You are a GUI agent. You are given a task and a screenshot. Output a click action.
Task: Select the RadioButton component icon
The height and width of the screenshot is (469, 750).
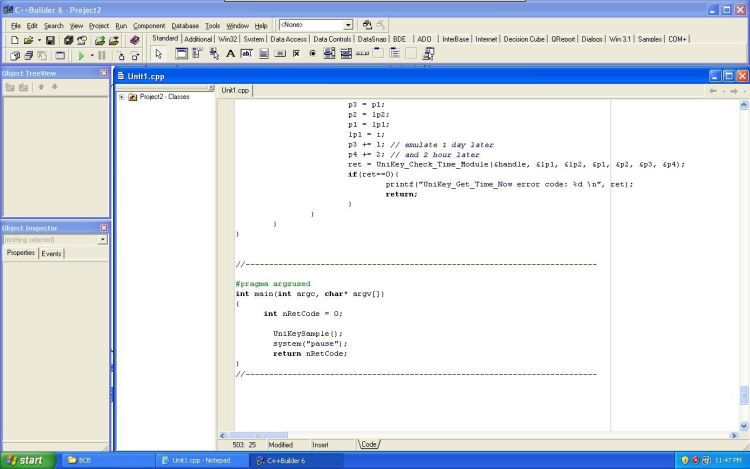tap(313, 54)
